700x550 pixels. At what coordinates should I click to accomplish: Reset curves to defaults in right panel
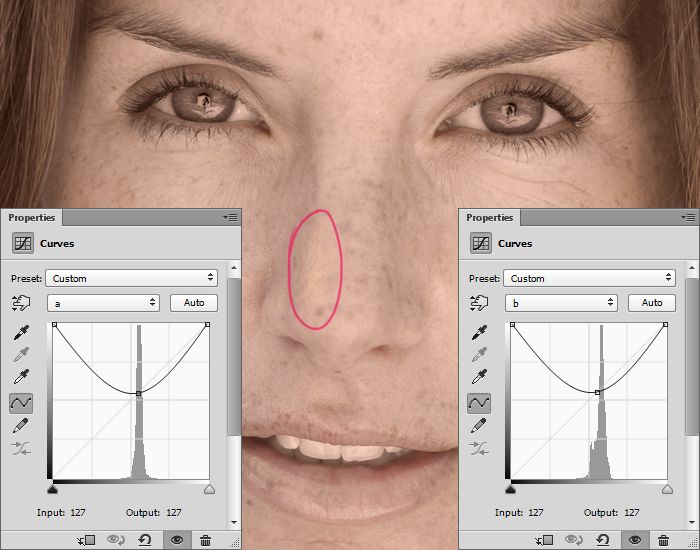point(604,540)
